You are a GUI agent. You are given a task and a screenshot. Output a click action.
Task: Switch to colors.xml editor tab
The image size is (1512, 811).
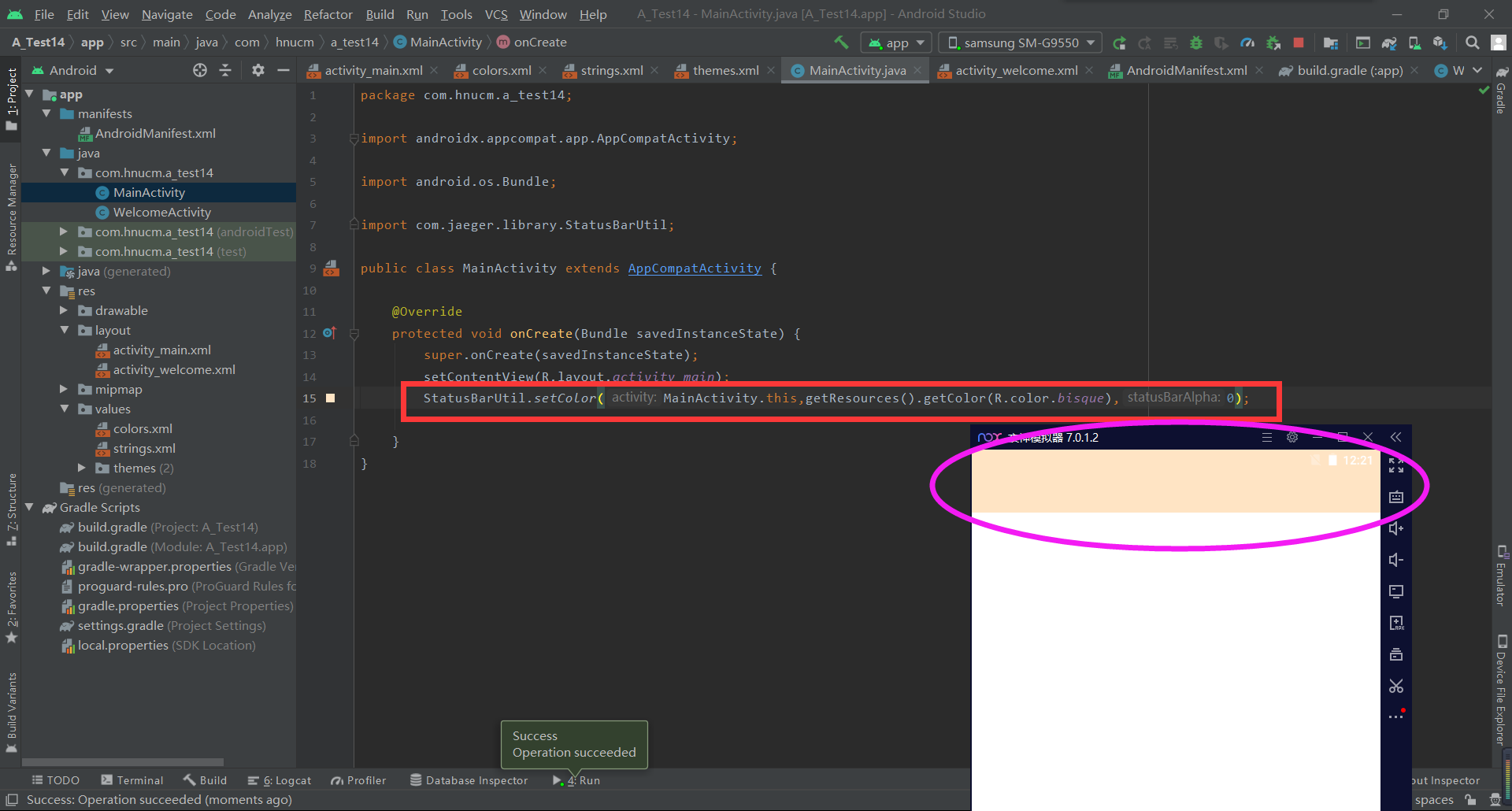click(x=502, y=70)
